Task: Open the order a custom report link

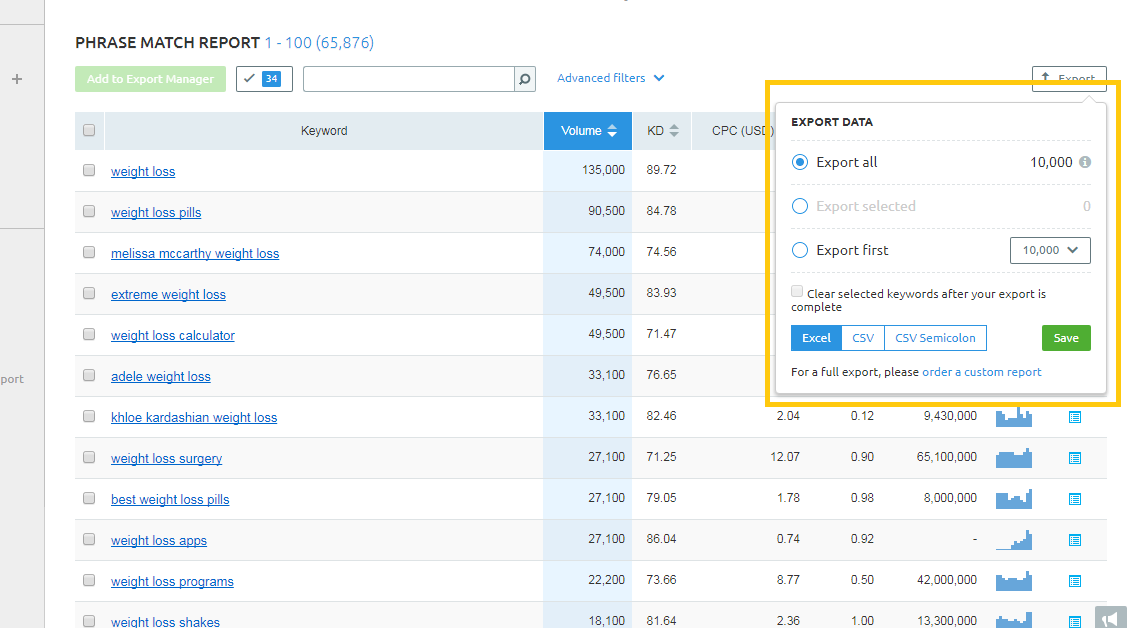Action: (981, 372)
